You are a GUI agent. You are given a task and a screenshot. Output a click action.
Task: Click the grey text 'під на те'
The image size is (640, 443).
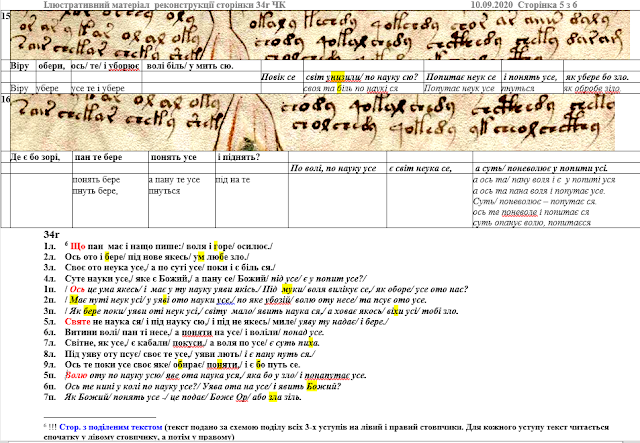pos(233,180)
